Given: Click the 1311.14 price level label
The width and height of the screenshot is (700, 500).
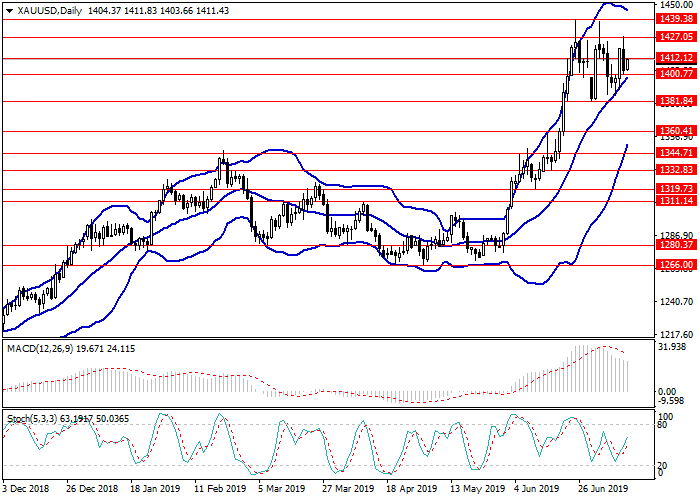Looking at the screenshot, I should [x=676, y=201].
